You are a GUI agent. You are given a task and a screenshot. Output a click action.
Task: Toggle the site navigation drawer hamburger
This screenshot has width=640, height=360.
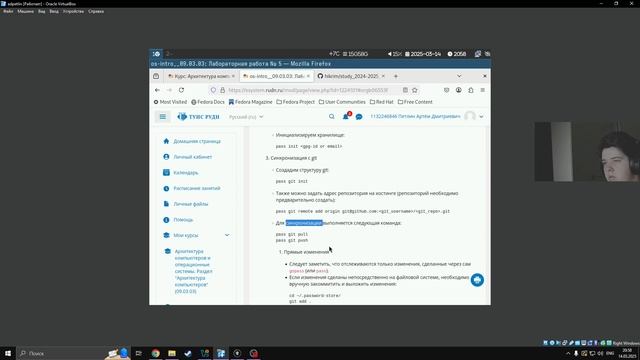pyautogui.click(x=162, y=117)
